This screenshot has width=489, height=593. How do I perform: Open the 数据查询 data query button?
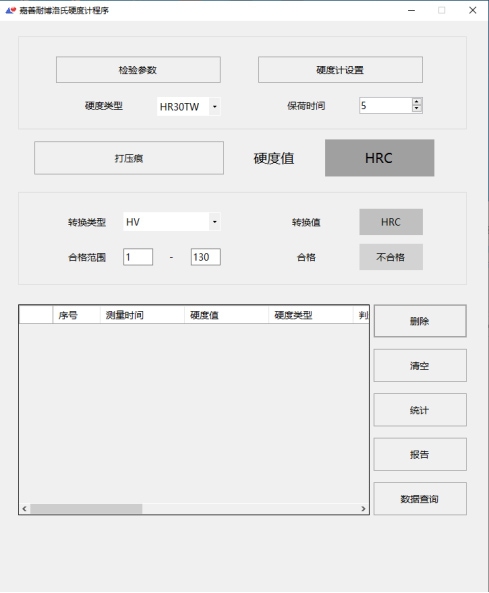click(x=420, y=498)
